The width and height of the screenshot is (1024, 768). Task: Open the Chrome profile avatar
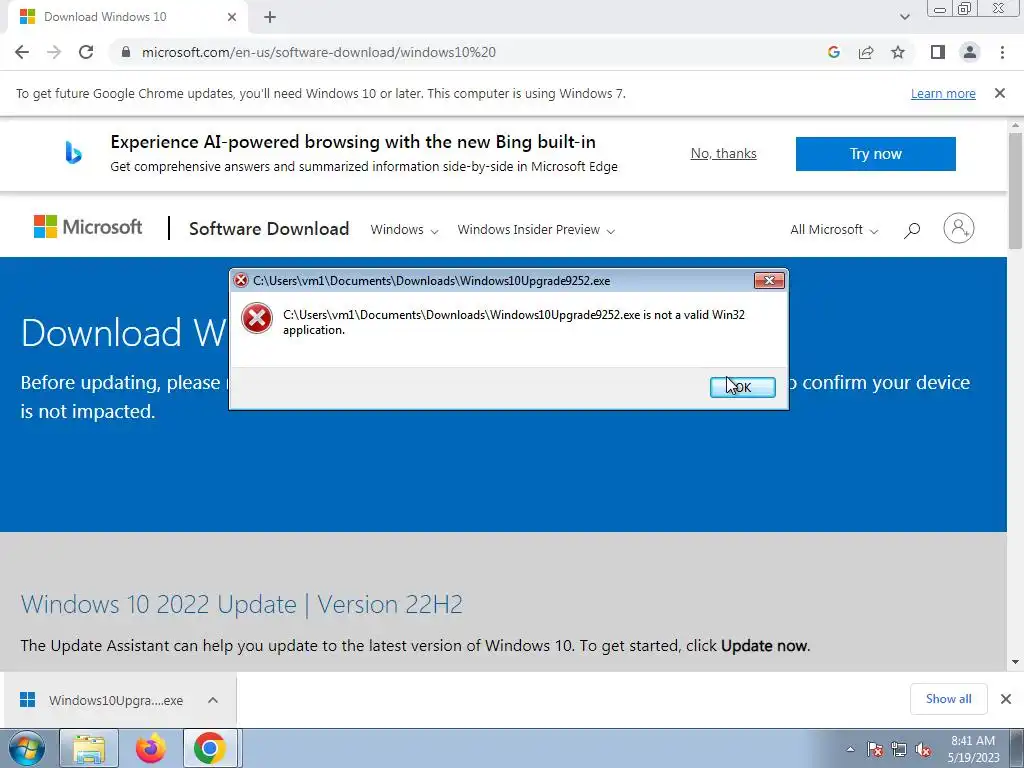coord(970,52)
